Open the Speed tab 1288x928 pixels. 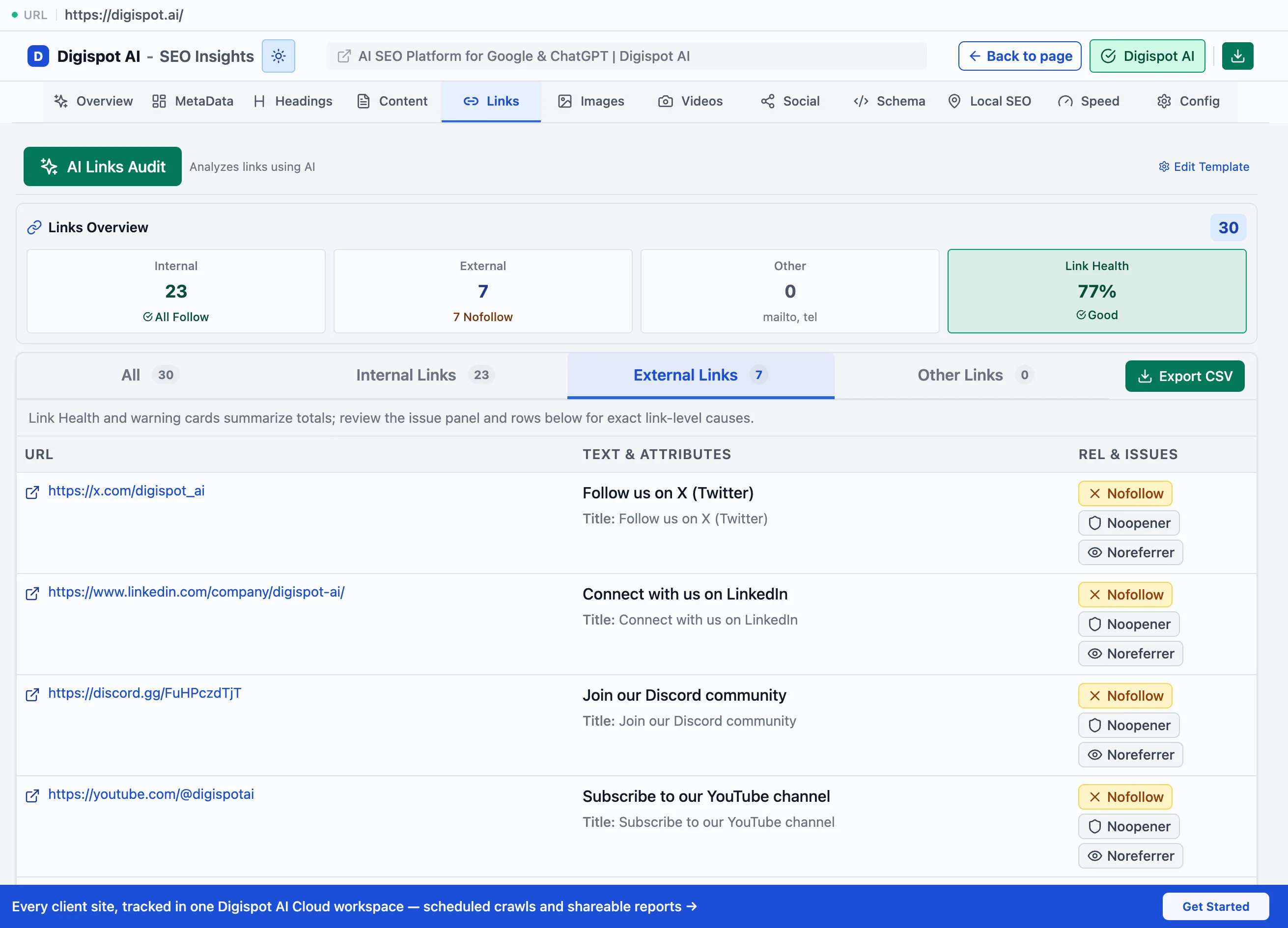(1089, 101)
